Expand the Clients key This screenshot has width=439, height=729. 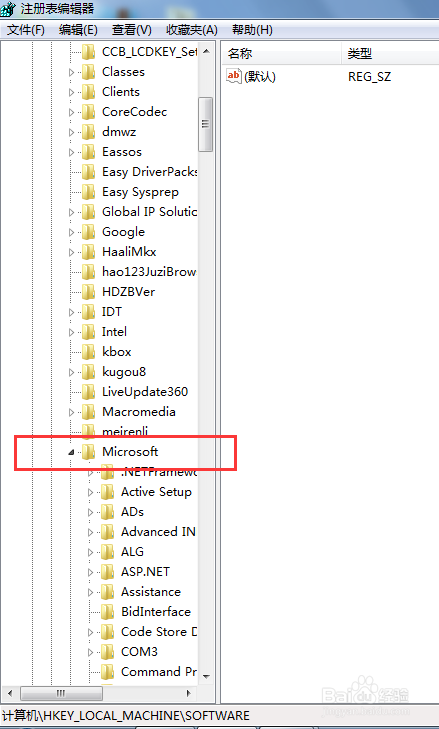point(71,92)
